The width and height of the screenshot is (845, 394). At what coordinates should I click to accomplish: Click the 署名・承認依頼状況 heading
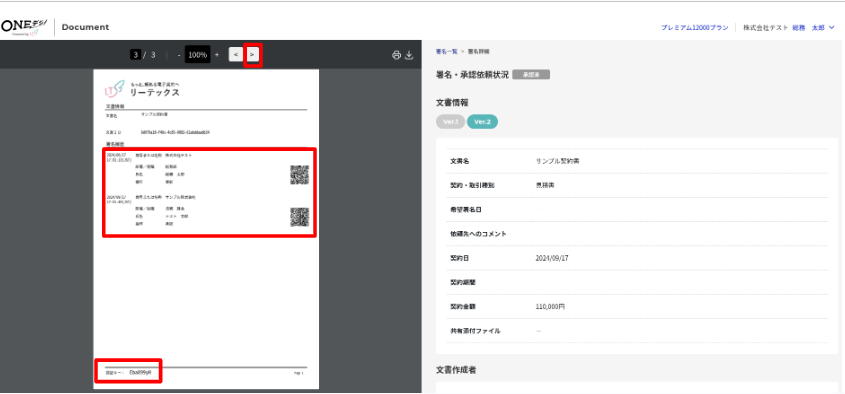(x=472, y=75)
